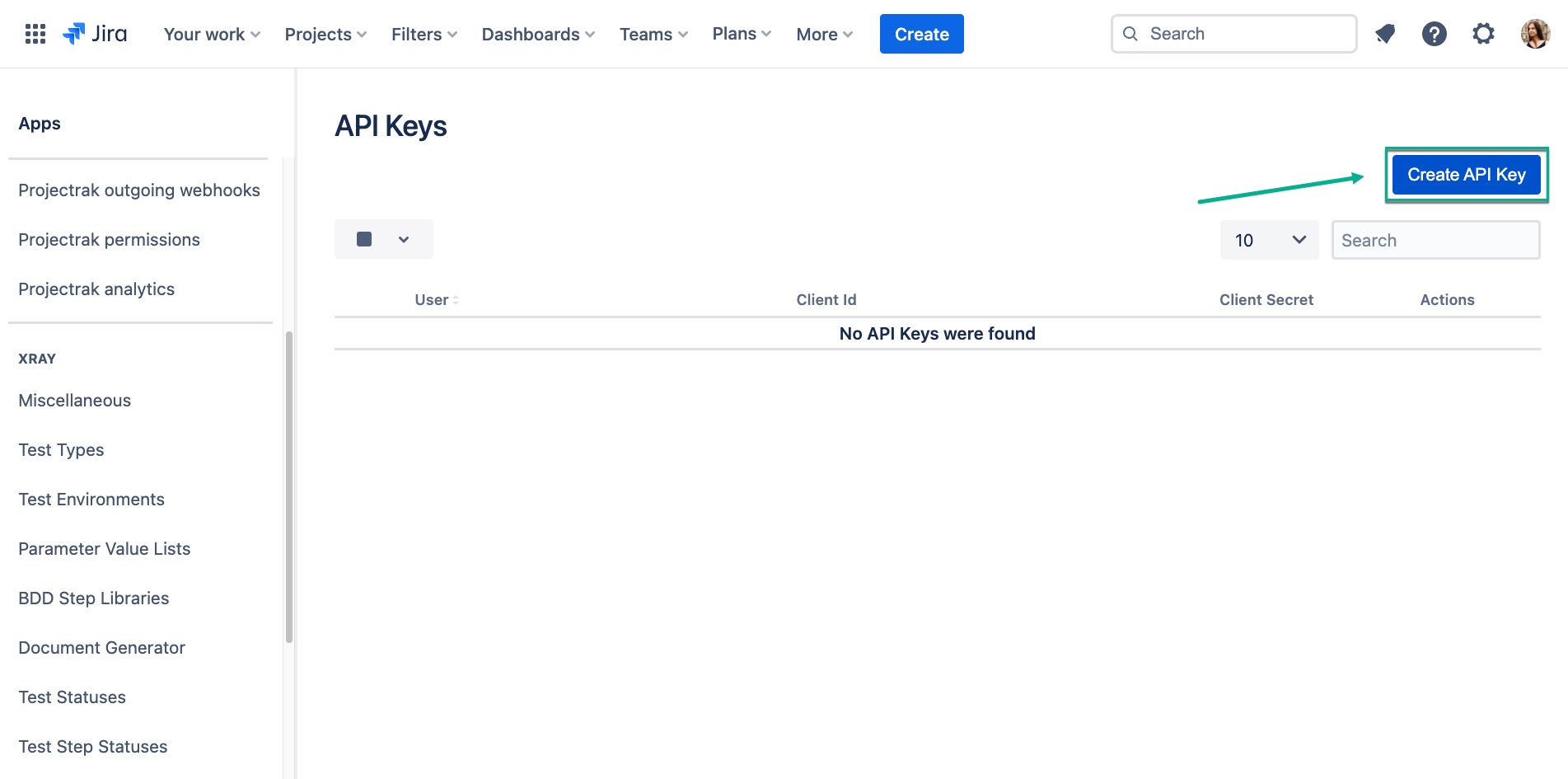
Task: Open the app switcher grid icon
Action: coord(35,34)
